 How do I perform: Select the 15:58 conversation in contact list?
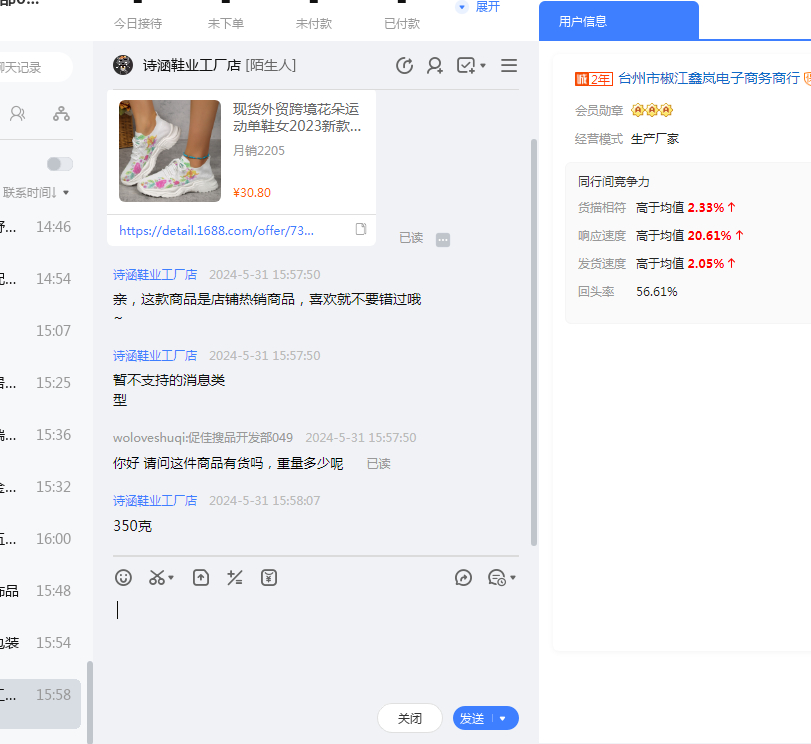[x=40, y=694]
